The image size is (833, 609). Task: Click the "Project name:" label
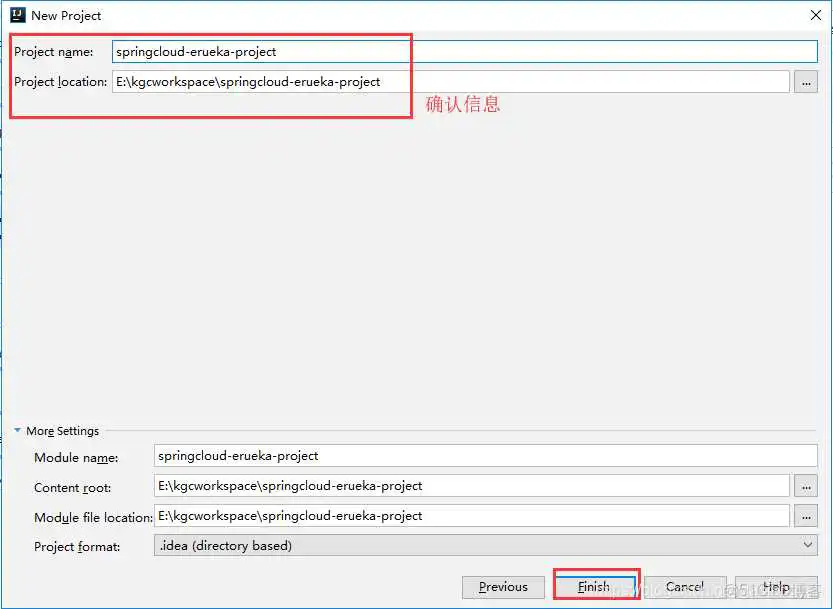(x=53, y=52)
